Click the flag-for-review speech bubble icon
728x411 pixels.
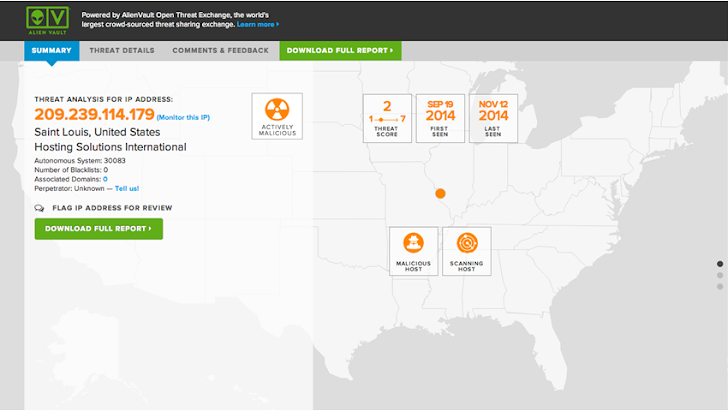[x=39, y=208]
